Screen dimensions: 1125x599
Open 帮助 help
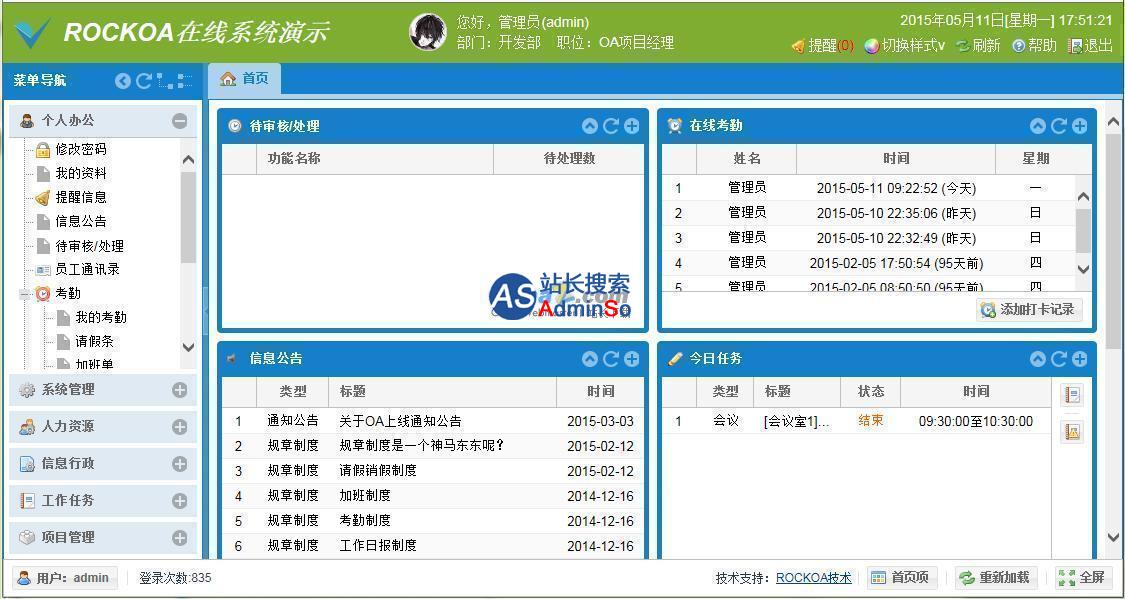(x=1035, y=46)
